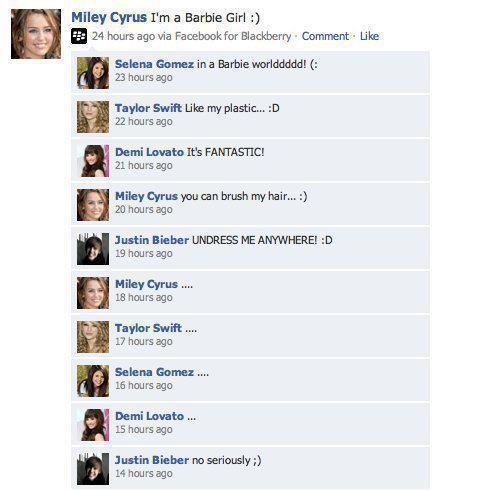
Task: Open the post author's name link at top
Action: [109, 17]
